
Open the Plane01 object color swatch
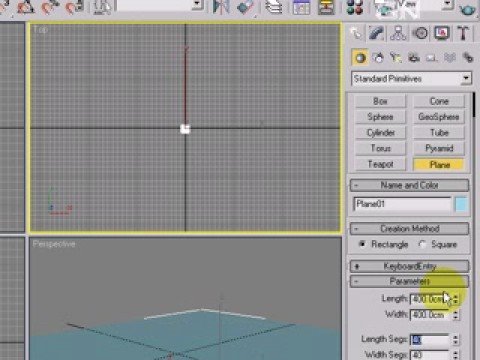(x=462, y=204)
